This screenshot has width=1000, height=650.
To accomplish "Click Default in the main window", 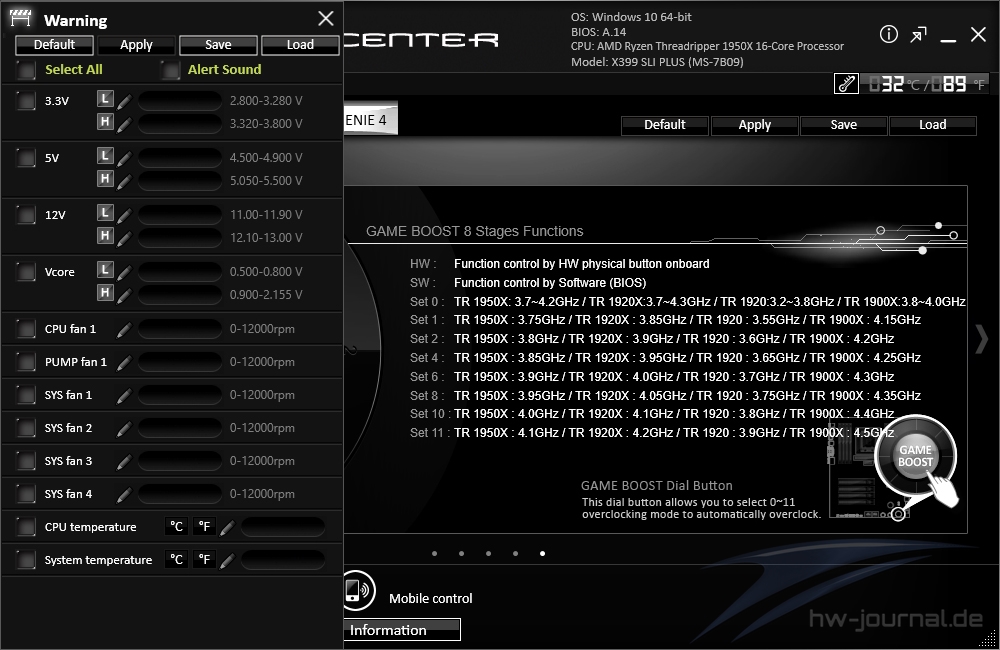I will click(665, 125).
